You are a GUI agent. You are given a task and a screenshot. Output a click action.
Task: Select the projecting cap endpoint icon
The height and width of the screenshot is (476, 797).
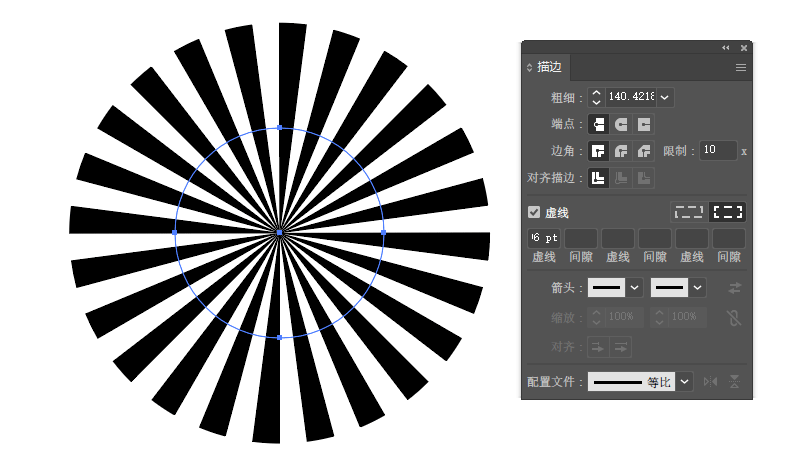point(644,124)
